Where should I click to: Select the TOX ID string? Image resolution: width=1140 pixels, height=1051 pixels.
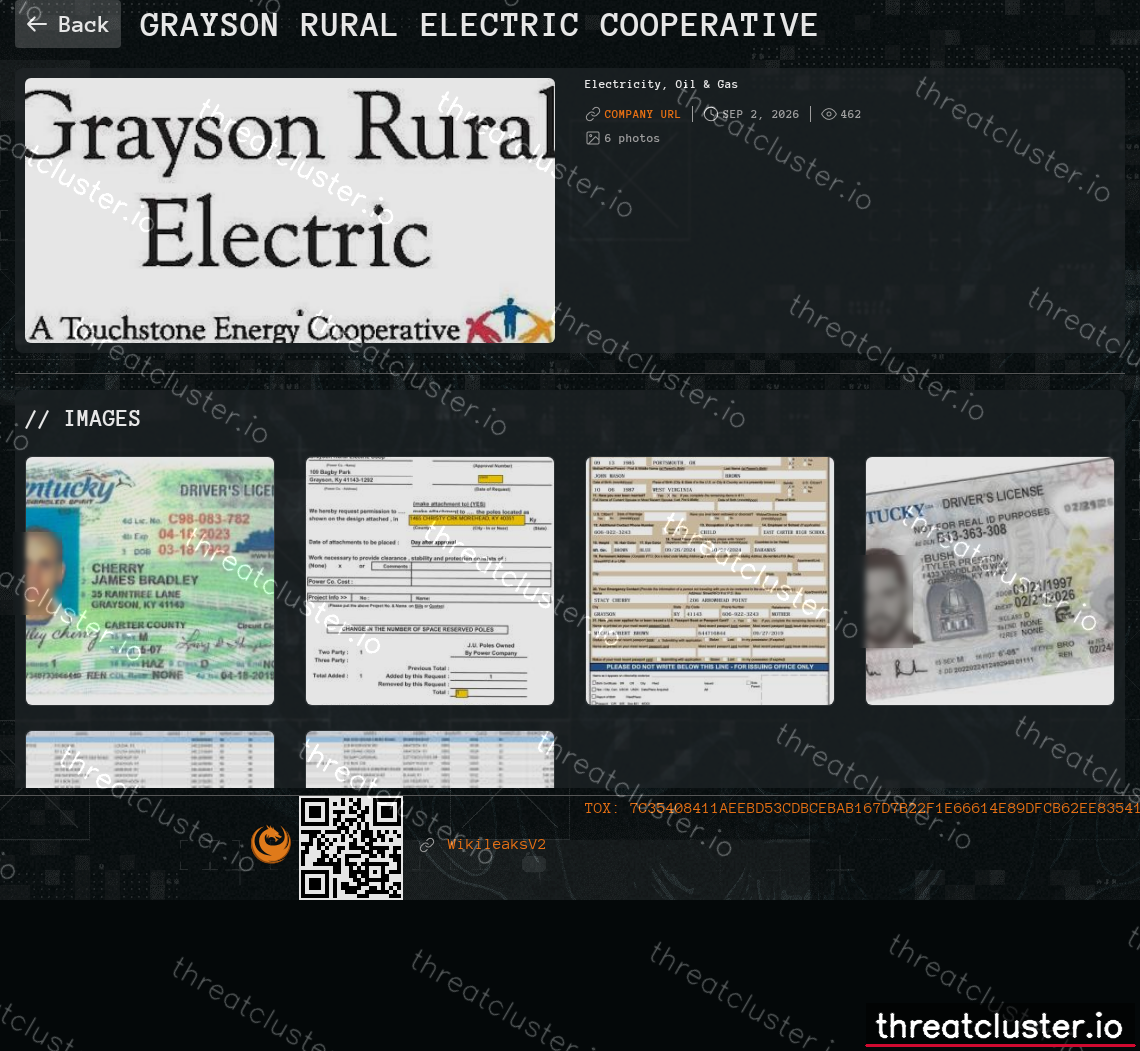coord(862,808)
